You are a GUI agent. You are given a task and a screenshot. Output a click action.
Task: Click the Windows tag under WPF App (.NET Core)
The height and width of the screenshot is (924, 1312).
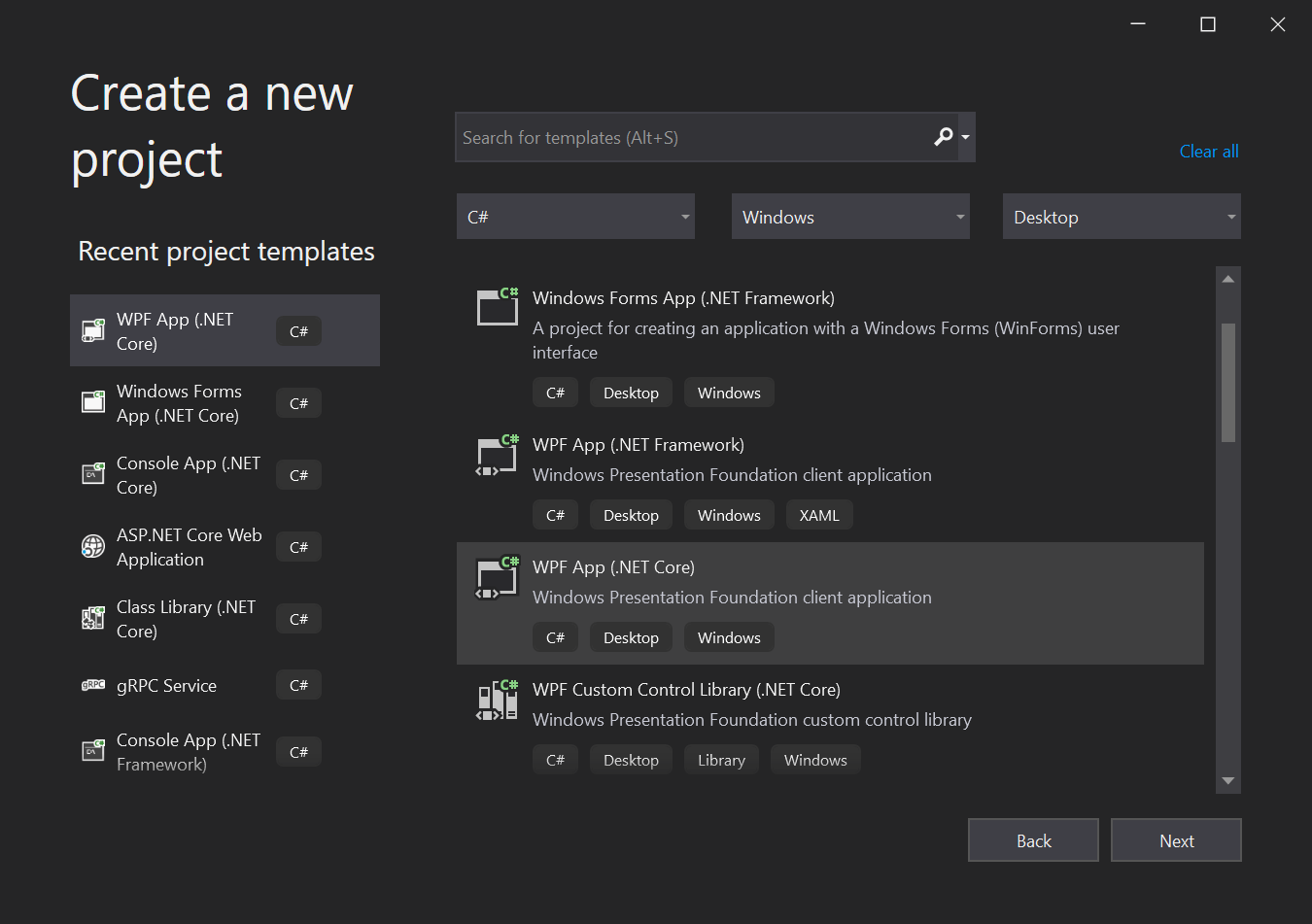(729, 637)
